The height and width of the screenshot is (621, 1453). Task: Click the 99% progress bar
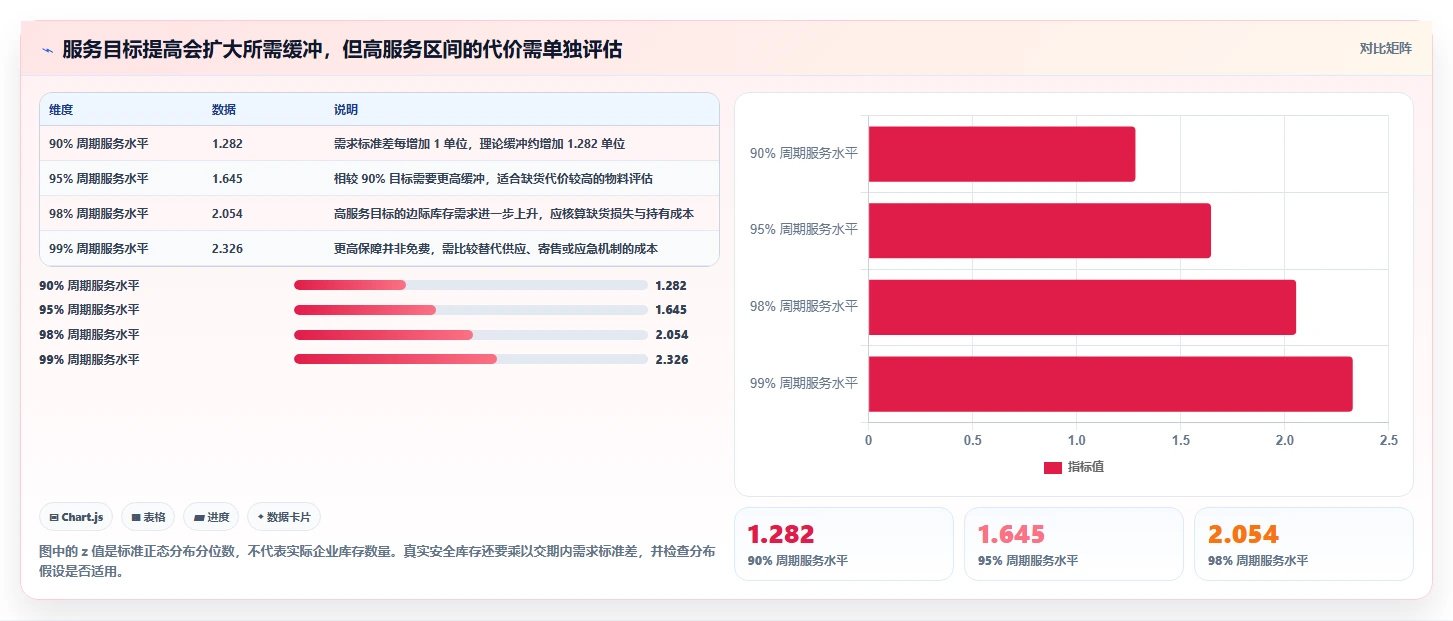click(471, 359)
